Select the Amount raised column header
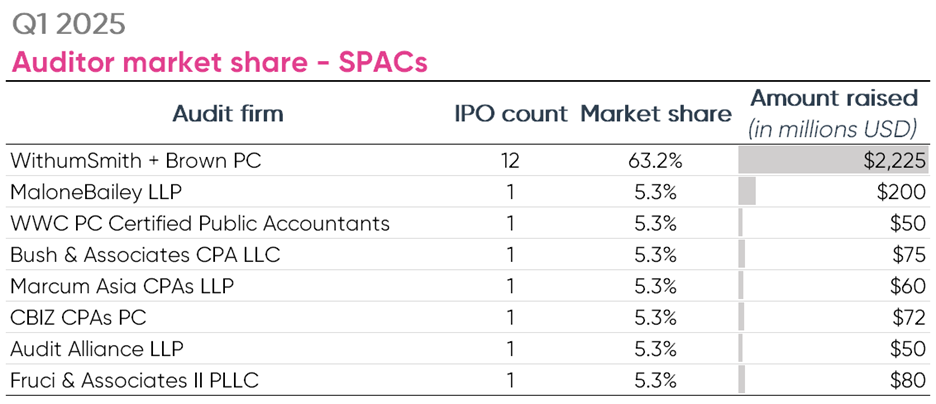The height and width of the screenshot is (404, 936). click(x=833, y=99)
